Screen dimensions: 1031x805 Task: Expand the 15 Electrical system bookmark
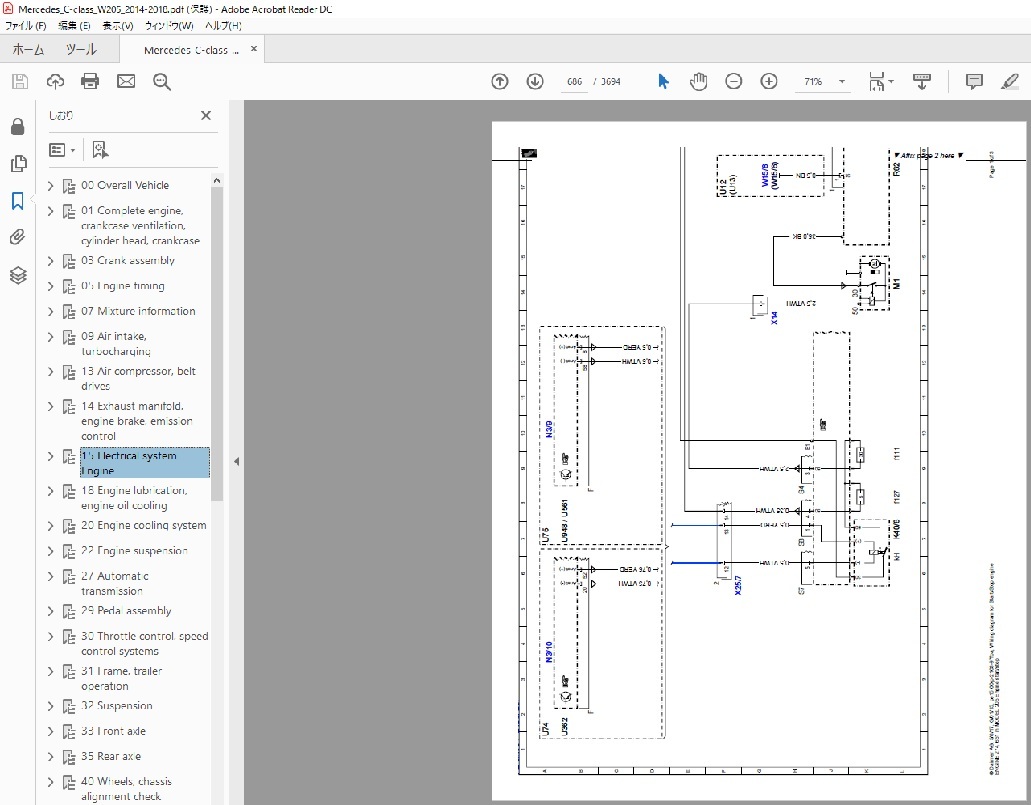tap(51, 456)
